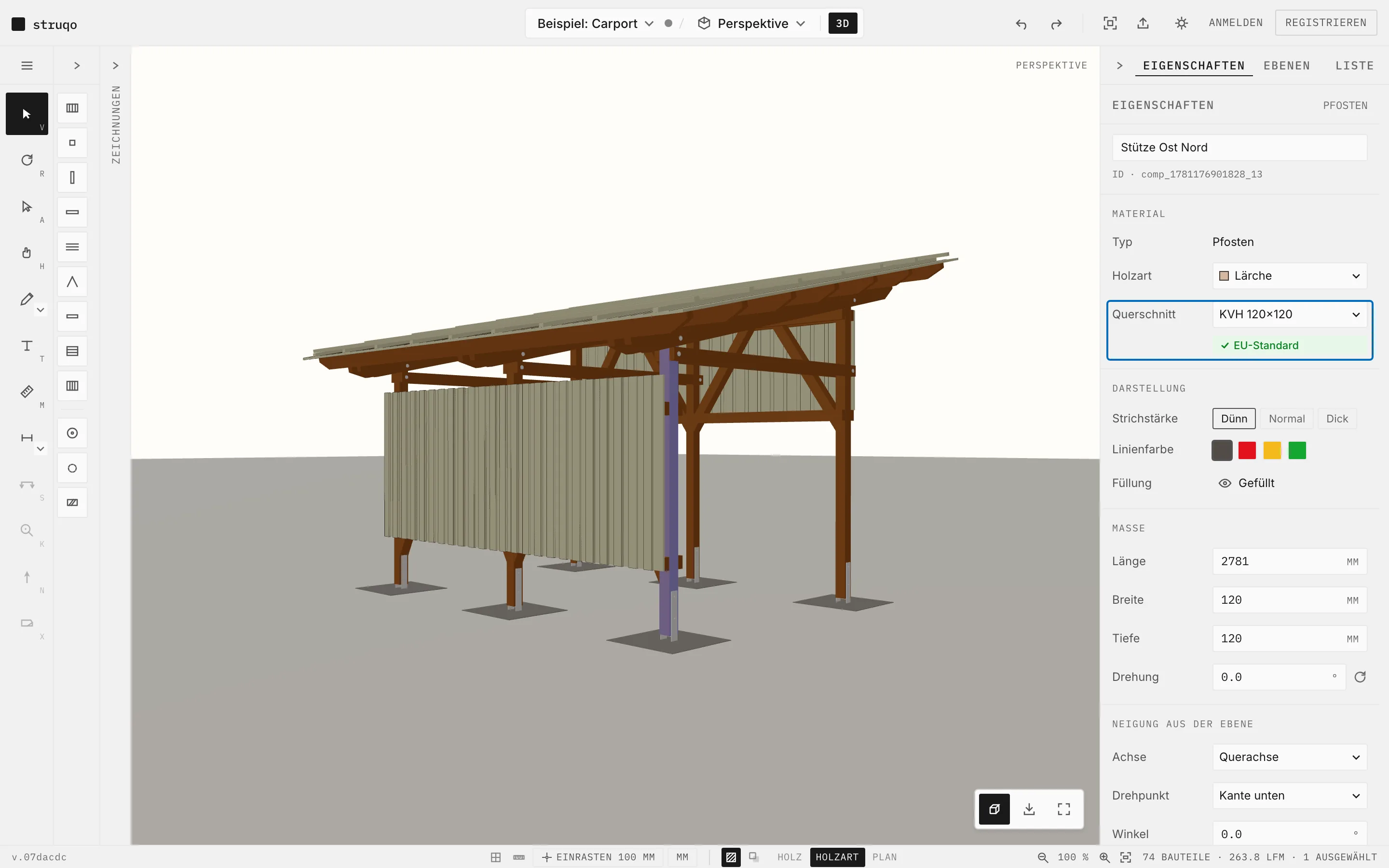1389x868 pixels.
Task: Switch coloring mode to PLAN
Action: [884, 857]
